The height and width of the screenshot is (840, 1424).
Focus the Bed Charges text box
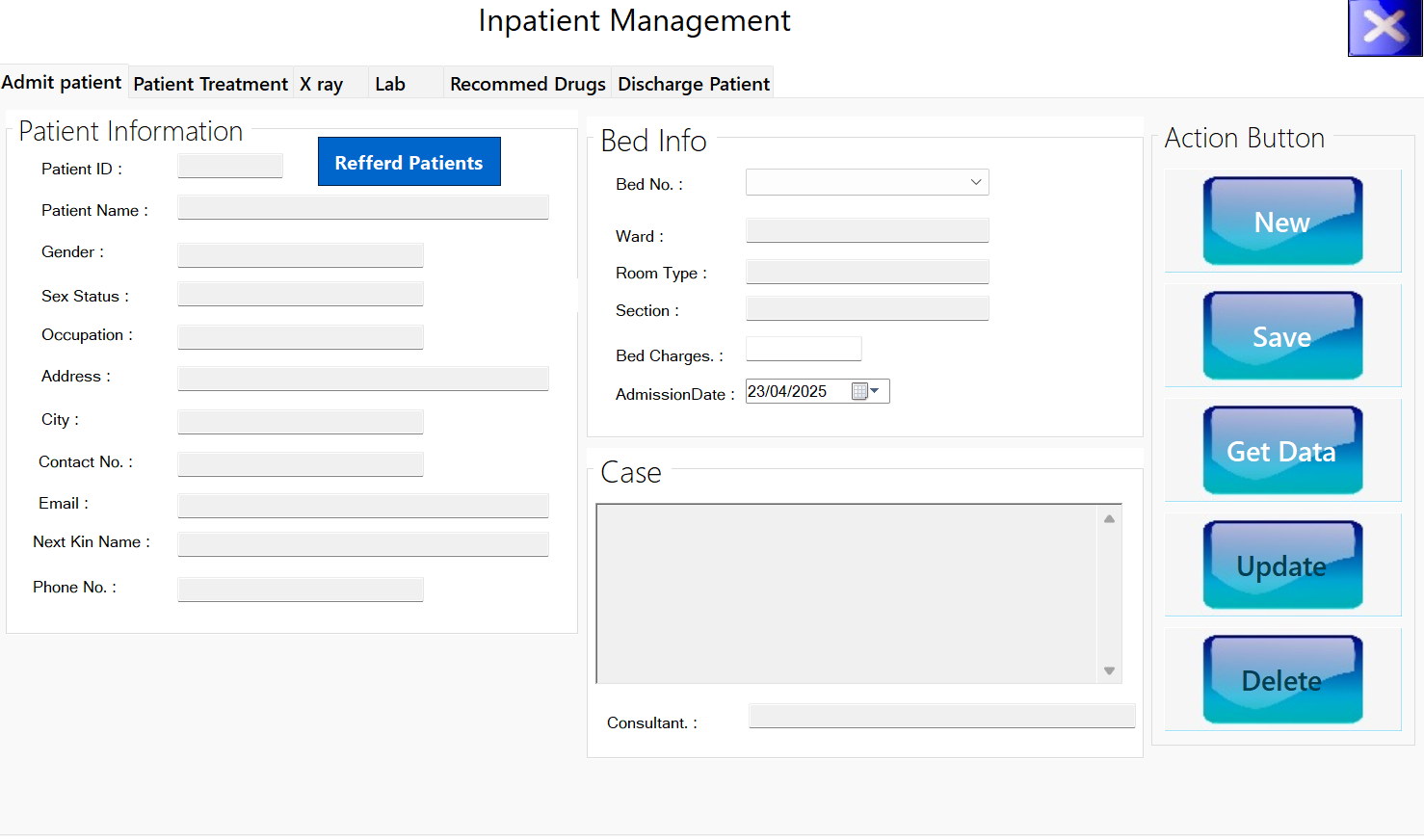803,349
